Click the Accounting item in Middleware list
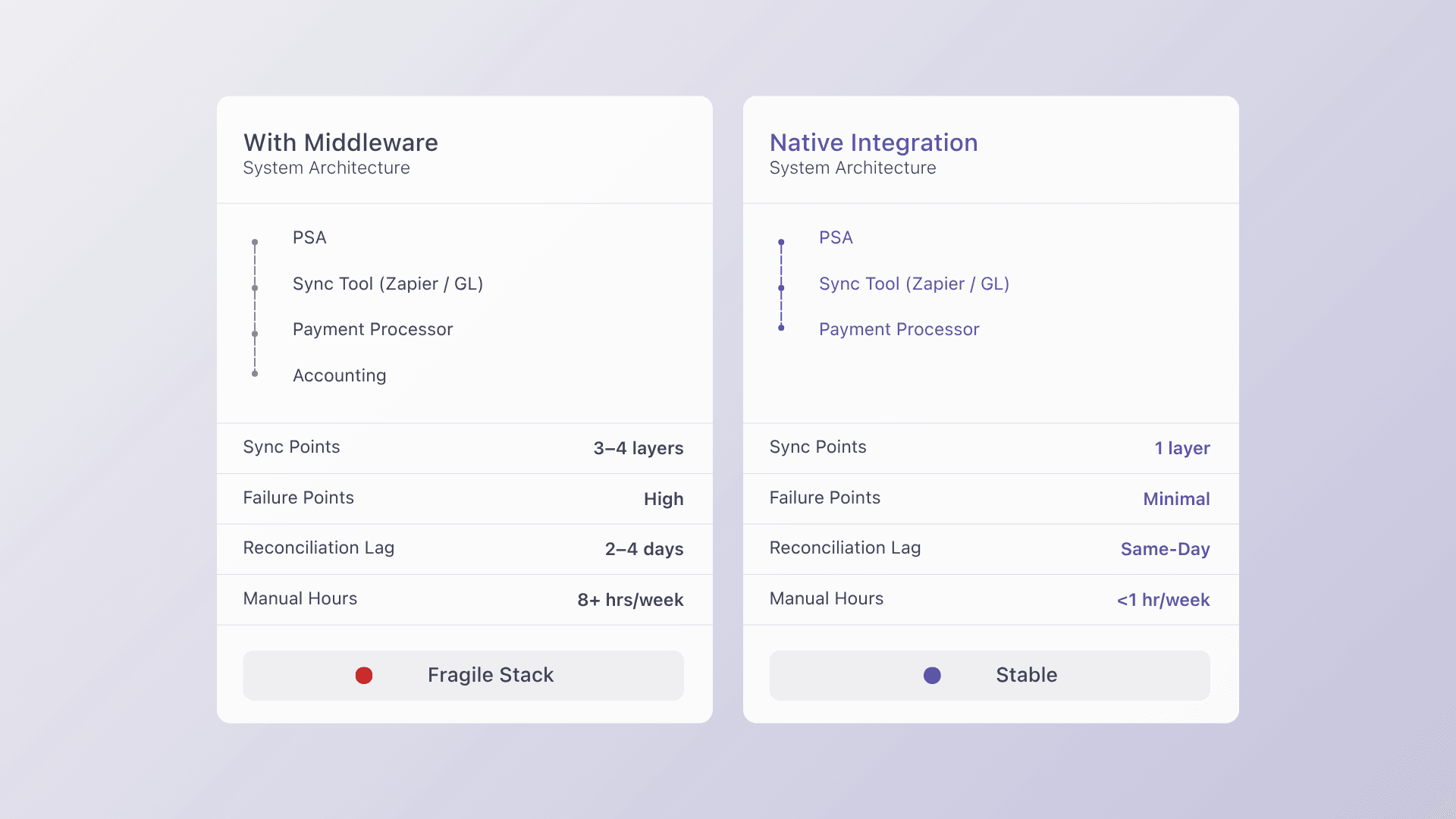 coord(339,375)
